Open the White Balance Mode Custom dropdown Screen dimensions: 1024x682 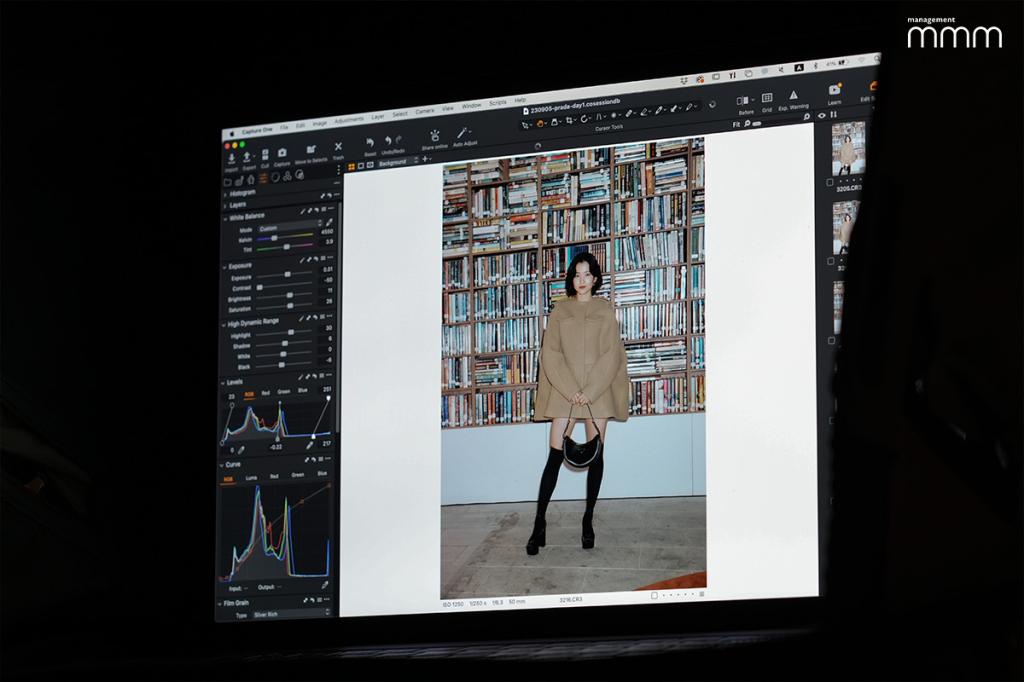pyautogui.click(x=289, y=226)
